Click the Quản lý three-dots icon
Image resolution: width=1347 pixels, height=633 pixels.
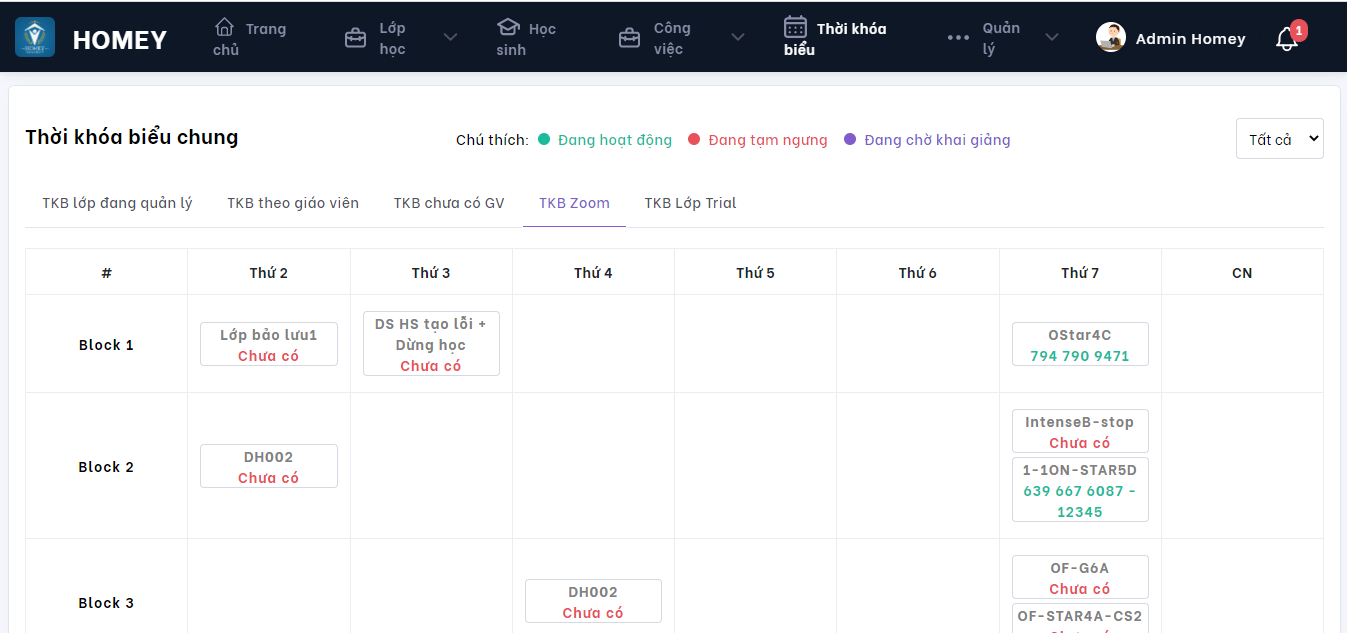tap(958, 38)
